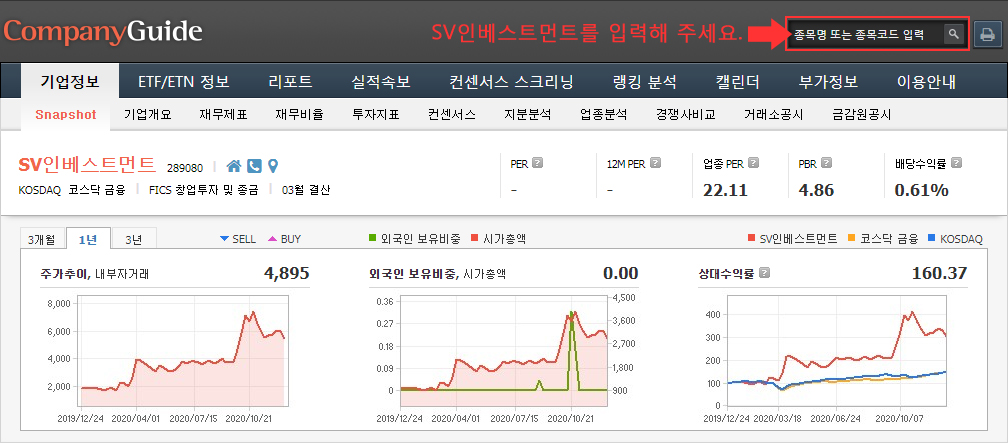Click the 주가추이 price chart
1008x443 pixels.
[x=182, y=351]
